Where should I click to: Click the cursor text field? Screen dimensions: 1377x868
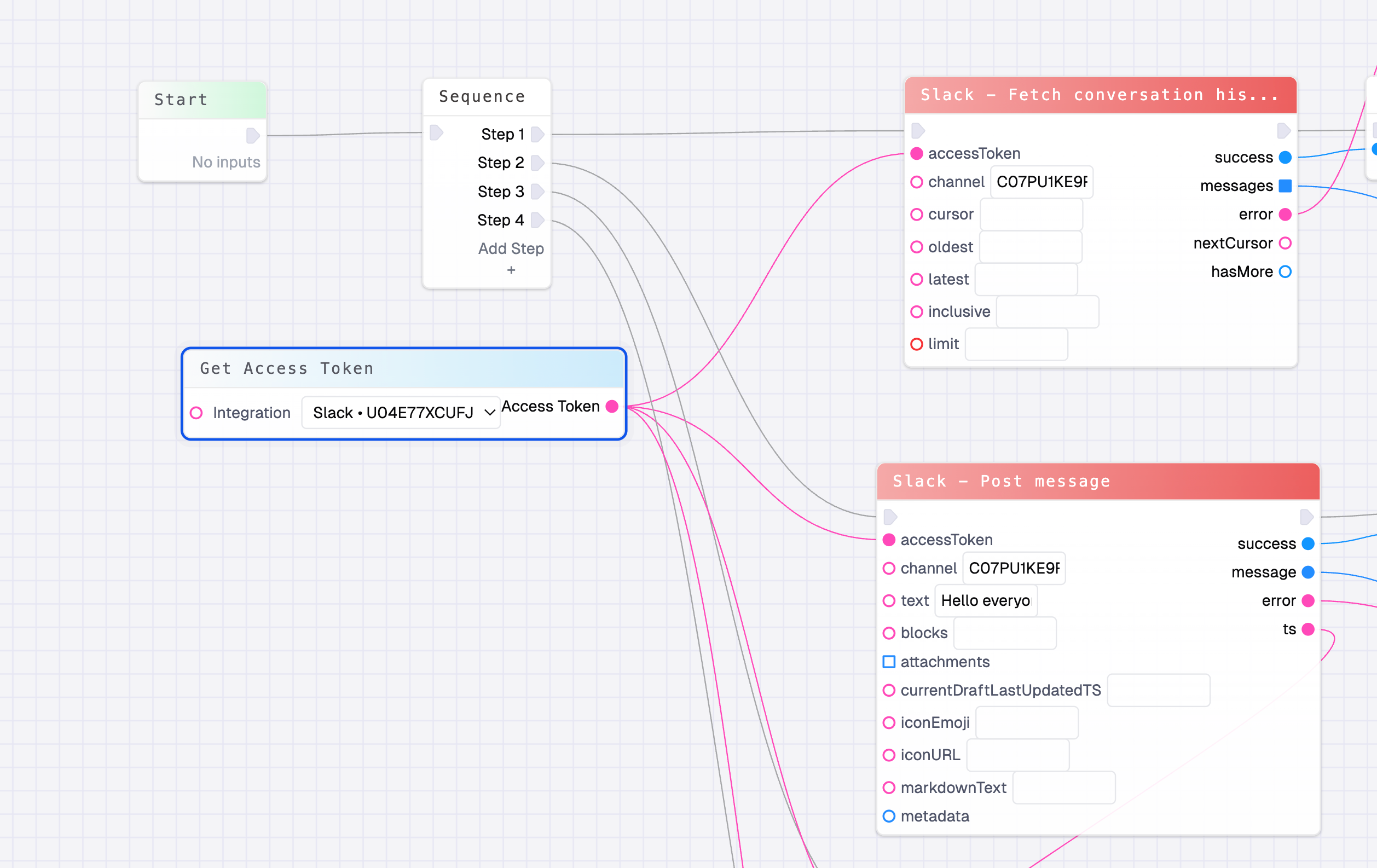coord(1031,215)
